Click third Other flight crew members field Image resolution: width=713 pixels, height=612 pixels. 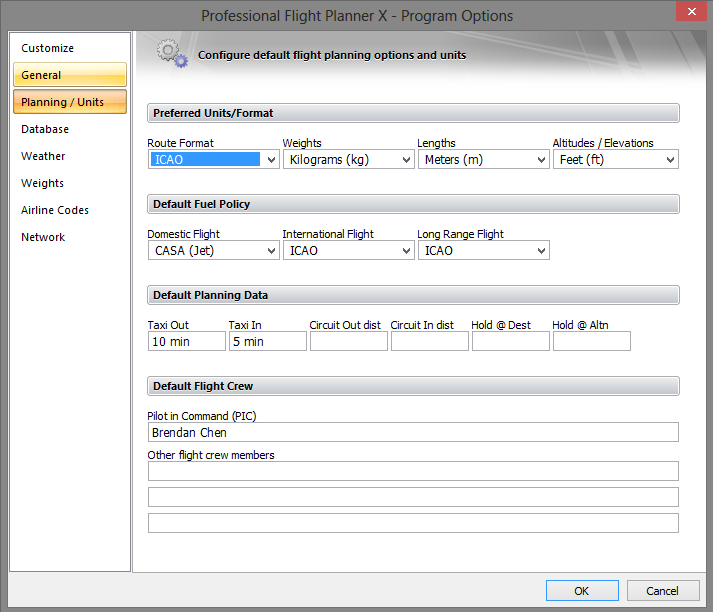(413, 523)
